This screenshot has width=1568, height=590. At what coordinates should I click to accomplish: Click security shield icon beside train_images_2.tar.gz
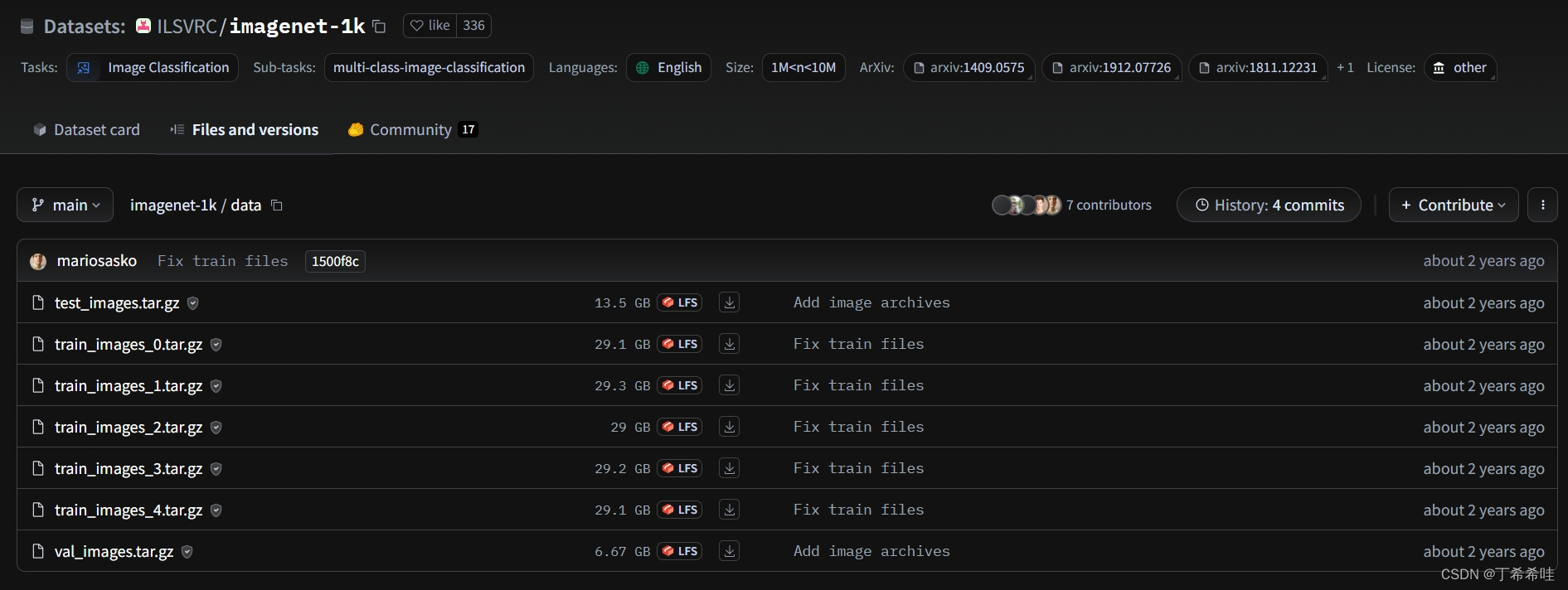point(216,428)
